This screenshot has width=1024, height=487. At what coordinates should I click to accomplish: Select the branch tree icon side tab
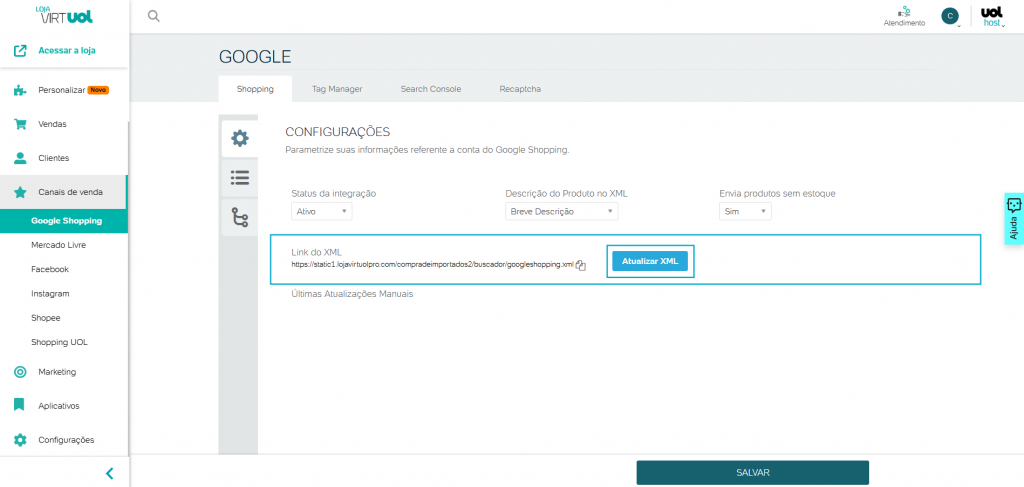240,217
